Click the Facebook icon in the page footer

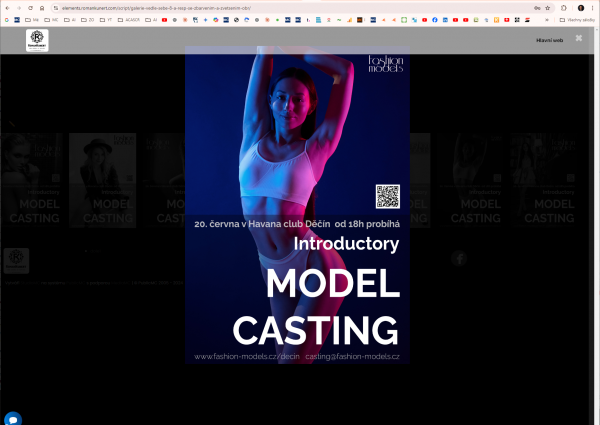click(459, 258)
